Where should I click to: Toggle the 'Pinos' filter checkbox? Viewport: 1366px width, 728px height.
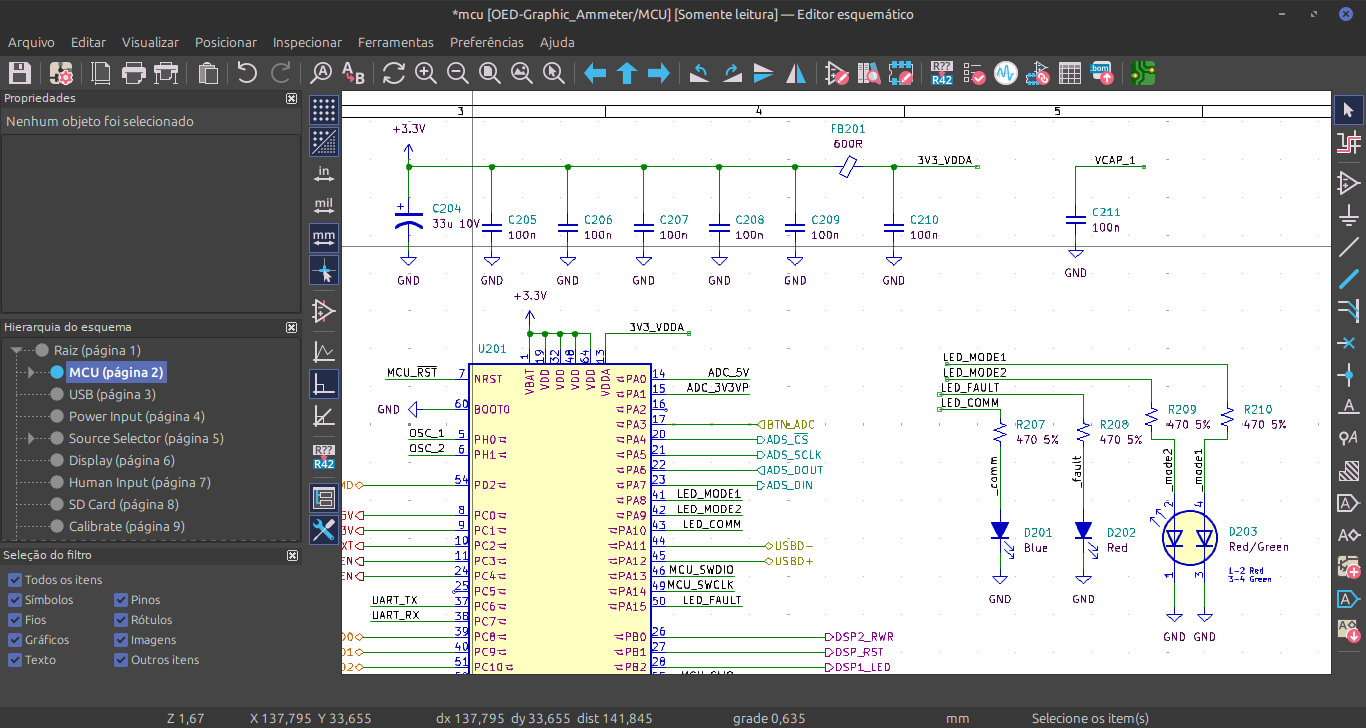point(122,600)
